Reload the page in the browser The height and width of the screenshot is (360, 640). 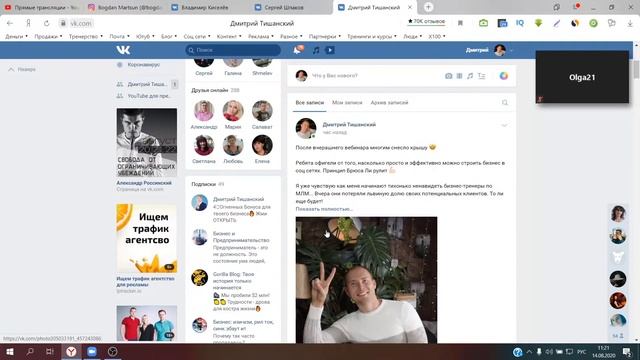(47, 23)
